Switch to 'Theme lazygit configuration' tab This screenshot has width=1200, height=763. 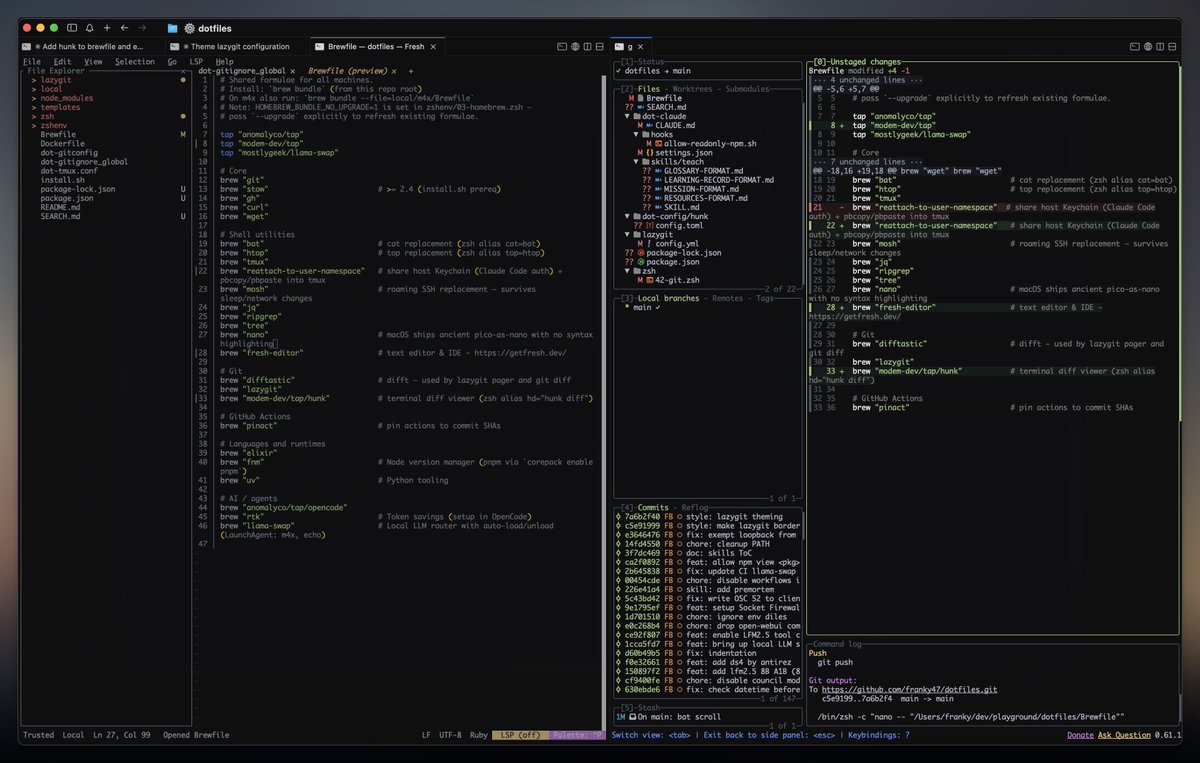pos(235,46)
